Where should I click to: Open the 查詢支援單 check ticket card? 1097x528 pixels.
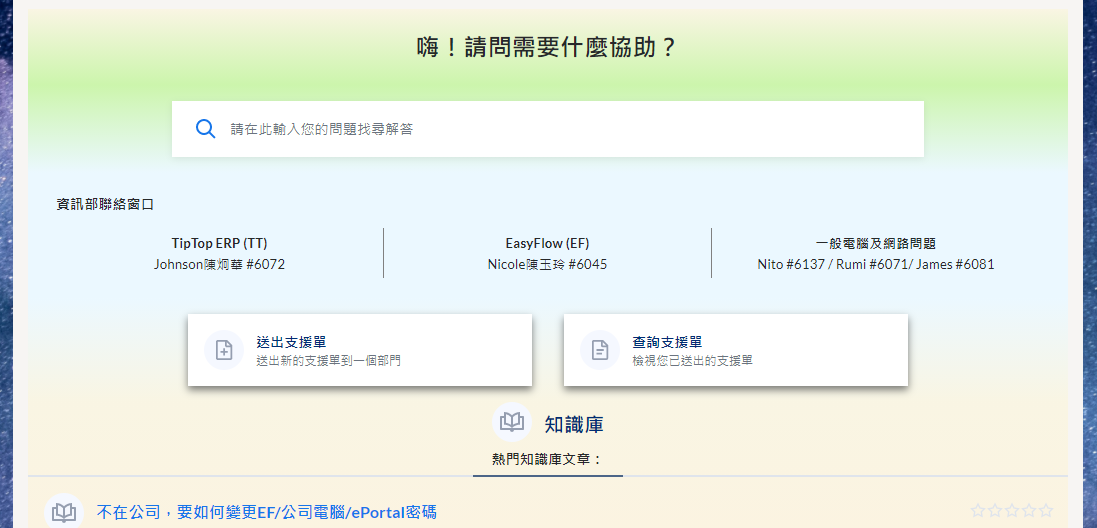pos(736,350)
